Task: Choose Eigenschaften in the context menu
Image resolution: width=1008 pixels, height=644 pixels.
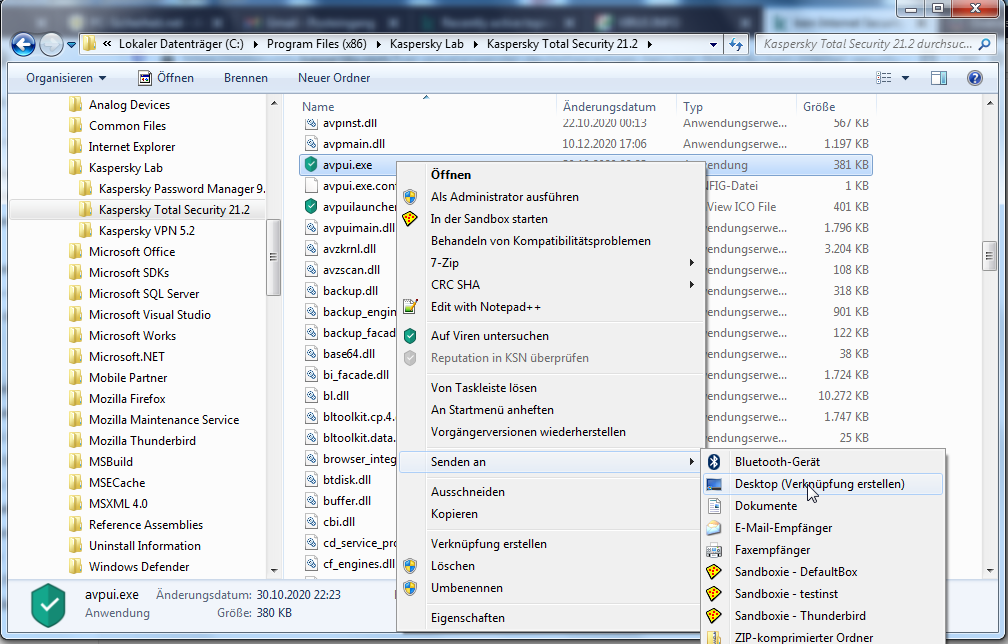Action: (550, 618)
